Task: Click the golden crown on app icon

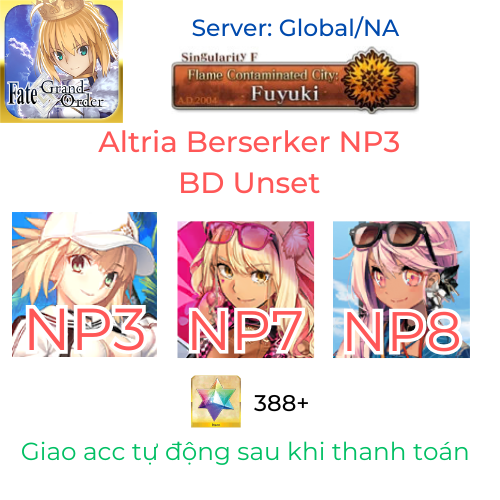Action: point(61,9)
